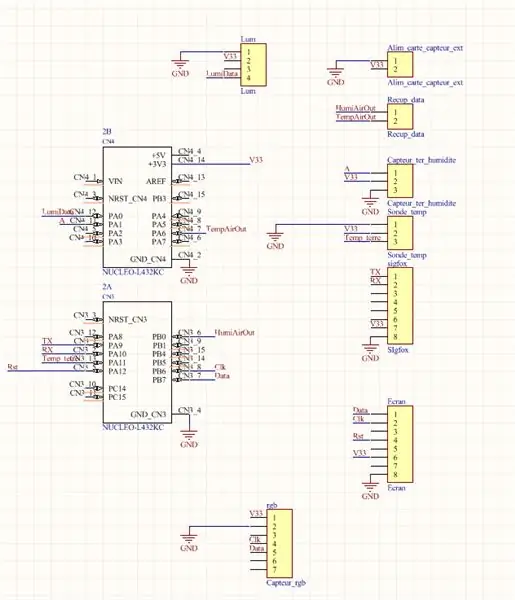The width and height of the screenshot is (515, 600).
Task: Select the Lum connector component
Action: pyautogui.click(x=253, y=65)
